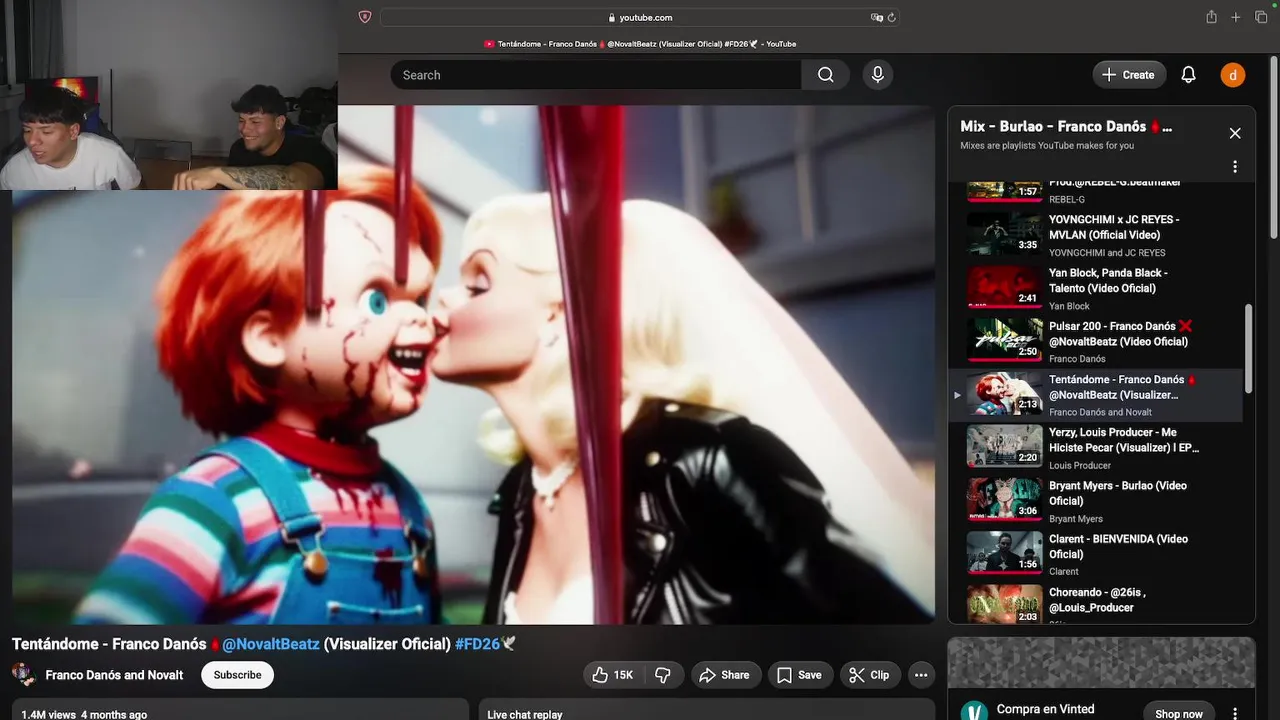The width and height of the screenshot is (1280, 720).
Task: Show tab overview icon in browser
Action: click(x=1261, y=17)
